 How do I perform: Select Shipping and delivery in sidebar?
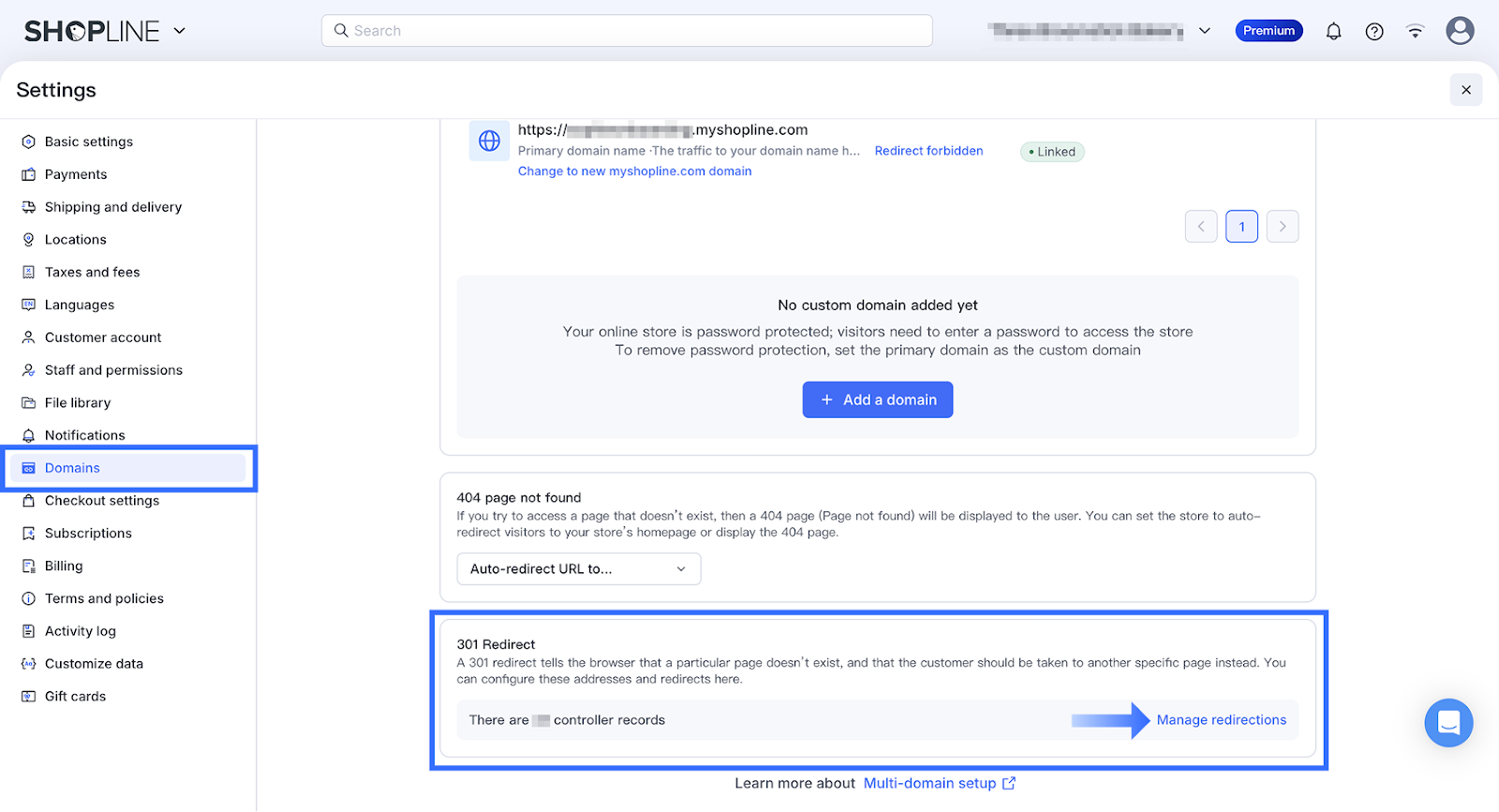click(113, 207)
